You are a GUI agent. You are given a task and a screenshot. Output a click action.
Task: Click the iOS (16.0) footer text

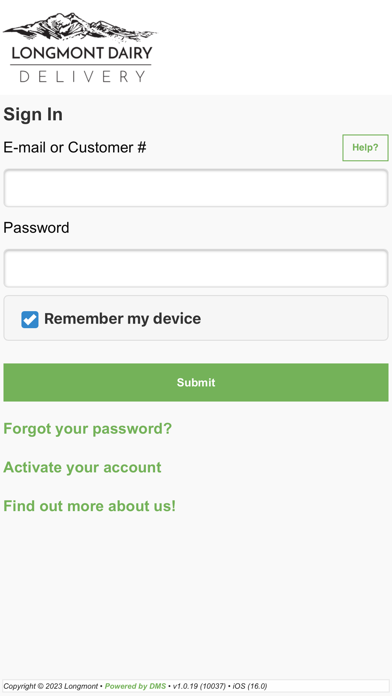[x=249, y=686]
